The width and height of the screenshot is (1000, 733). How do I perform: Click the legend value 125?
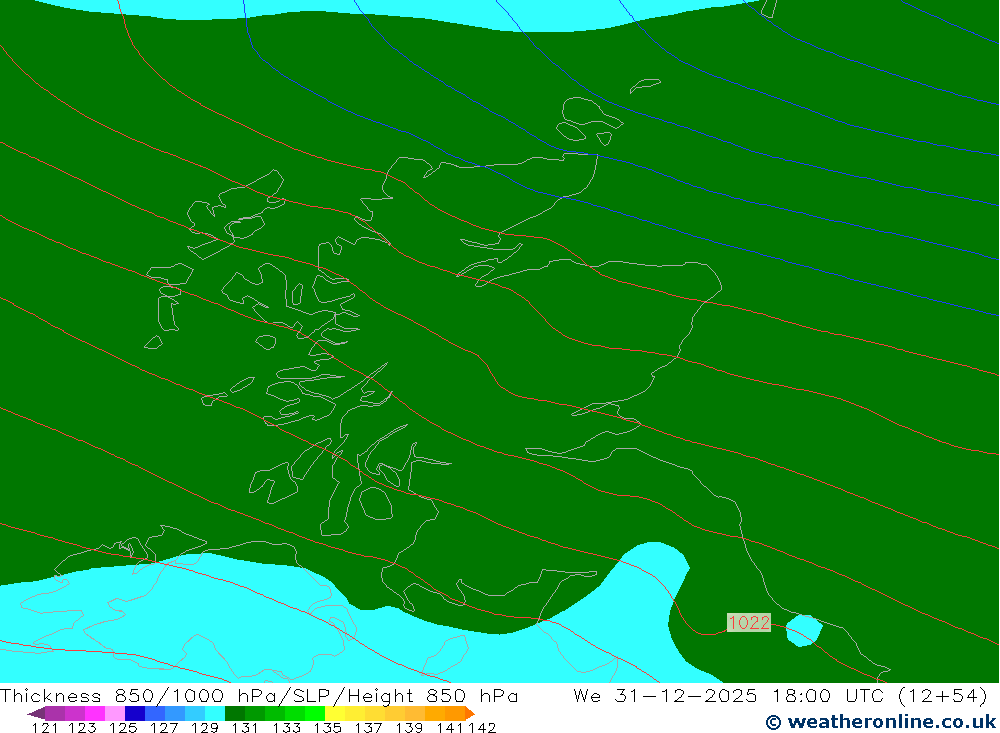click(x=123, y=727)
